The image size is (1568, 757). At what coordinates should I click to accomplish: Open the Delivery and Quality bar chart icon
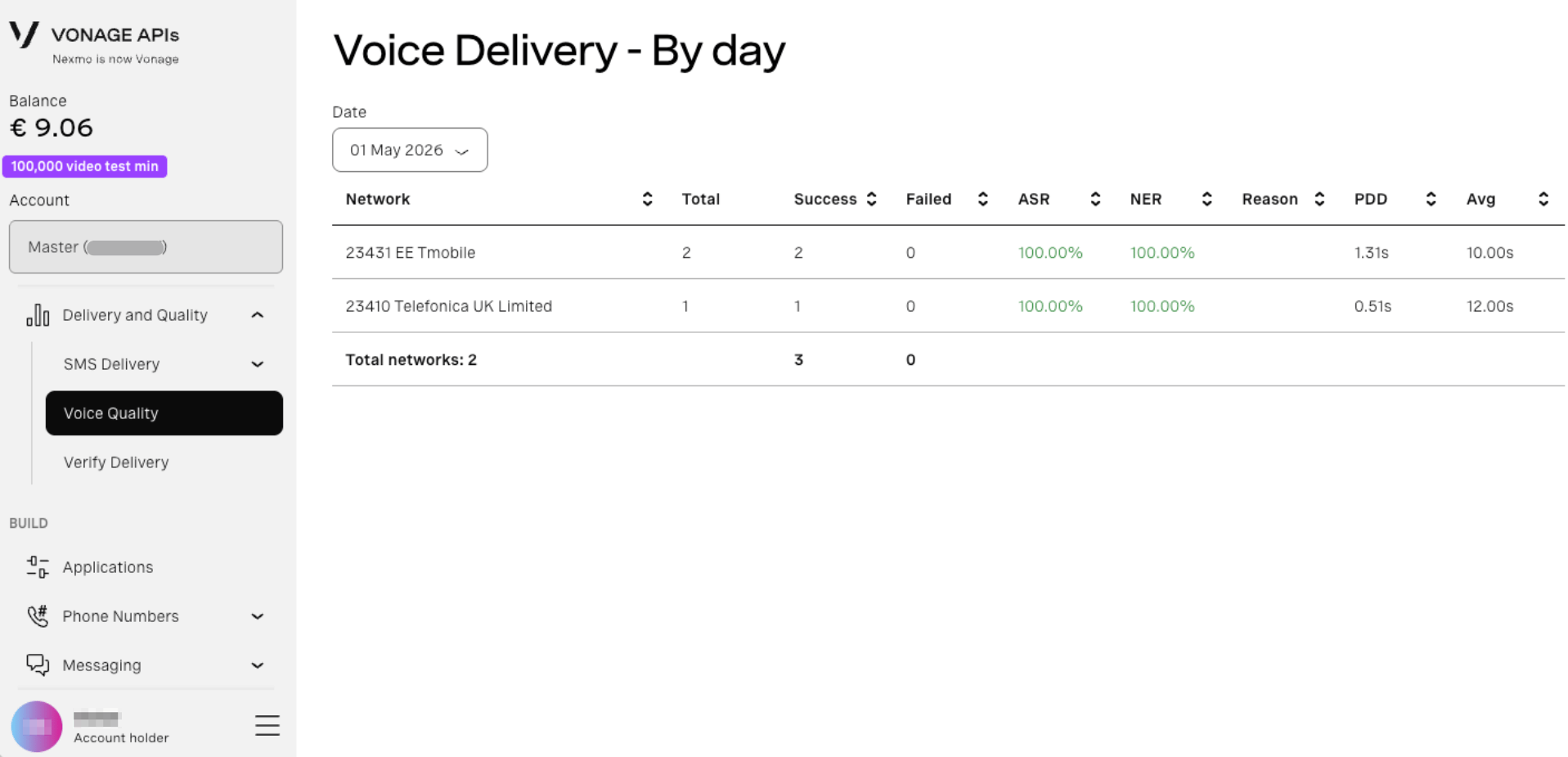coord(38,315)
